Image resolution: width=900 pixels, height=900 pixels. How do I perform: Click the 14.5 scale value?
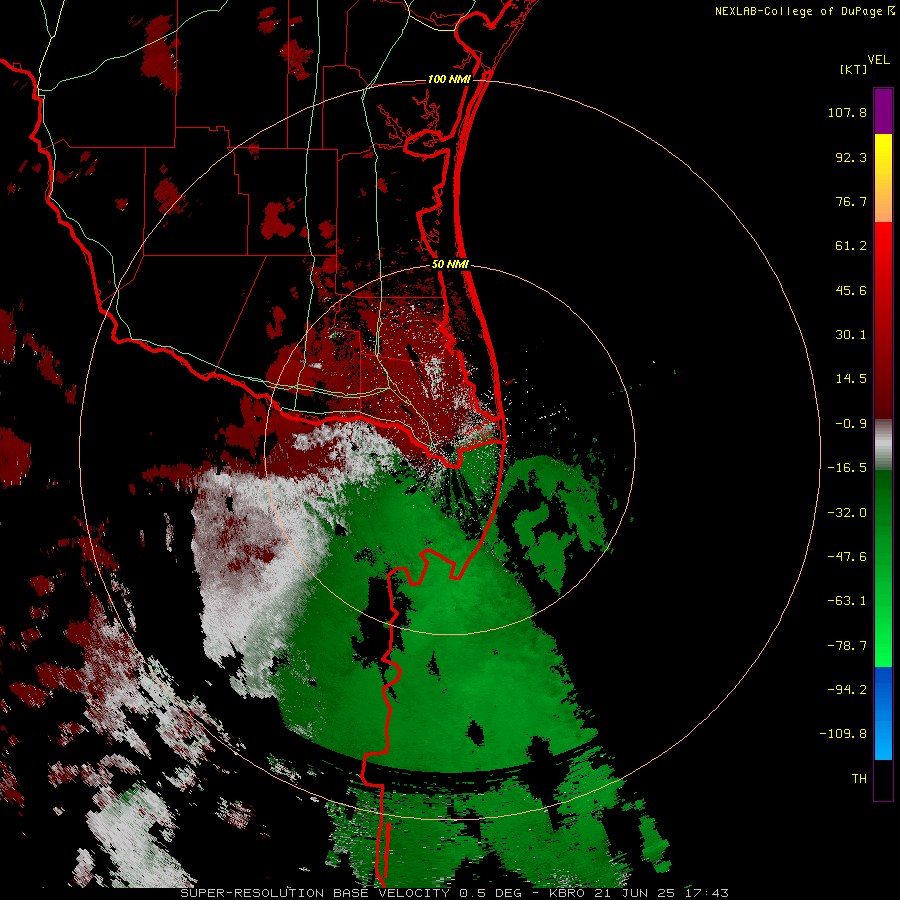[851, 379]
